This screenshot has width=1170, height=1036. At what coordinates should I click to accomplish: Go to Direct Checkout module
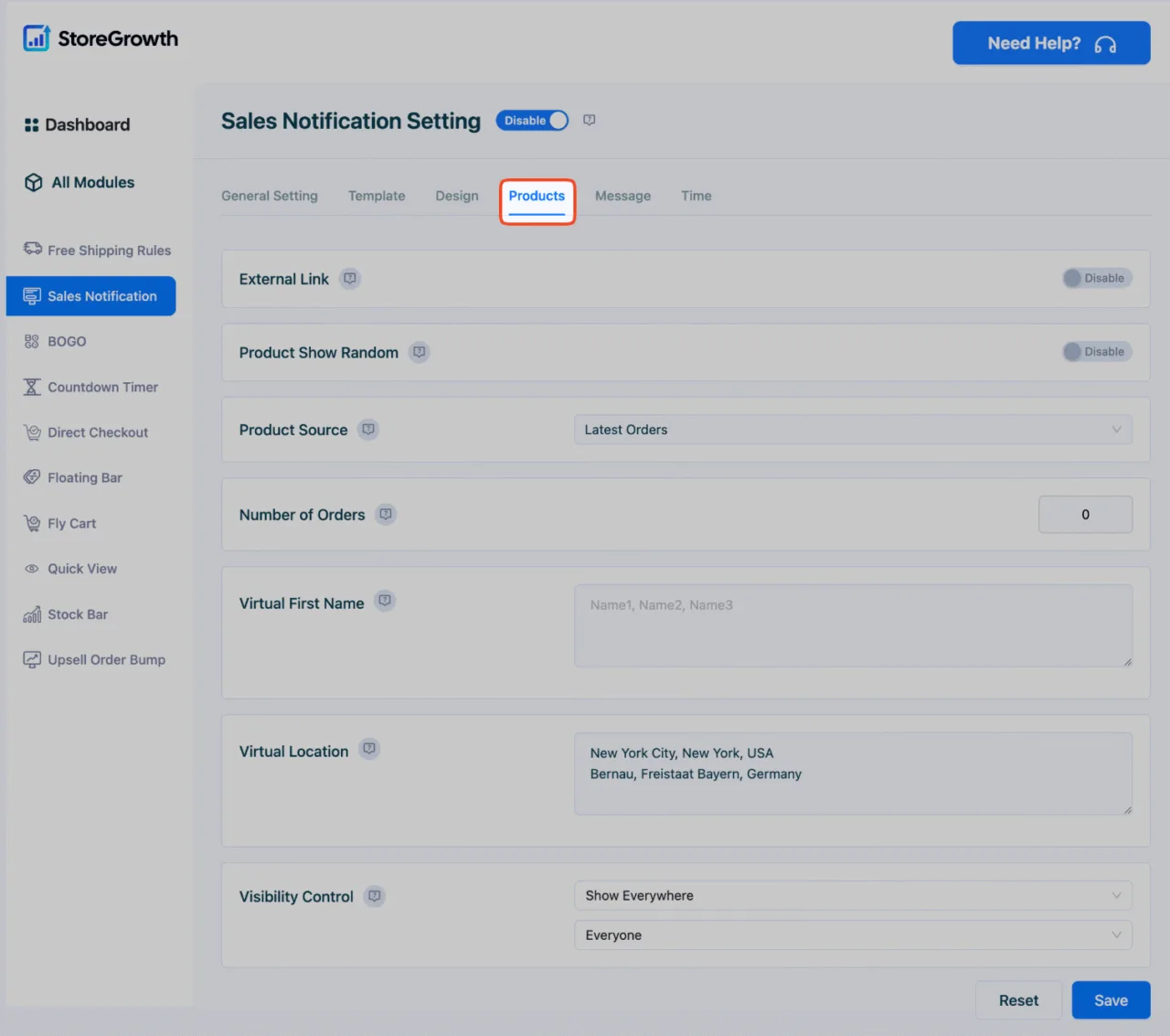coord(86,433)
